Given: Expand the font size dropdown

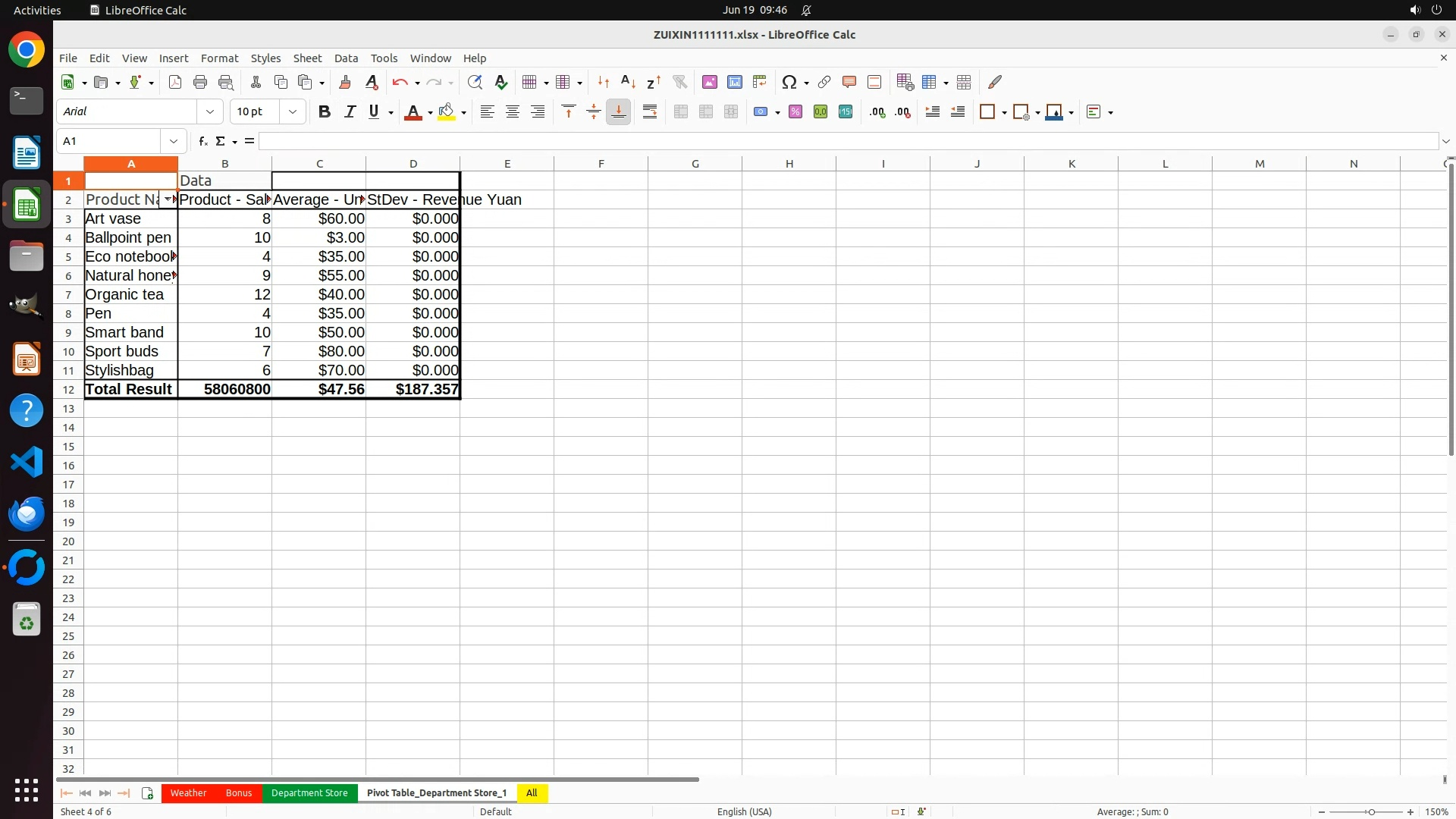Looking at the screenshot, I should [293, 112].
